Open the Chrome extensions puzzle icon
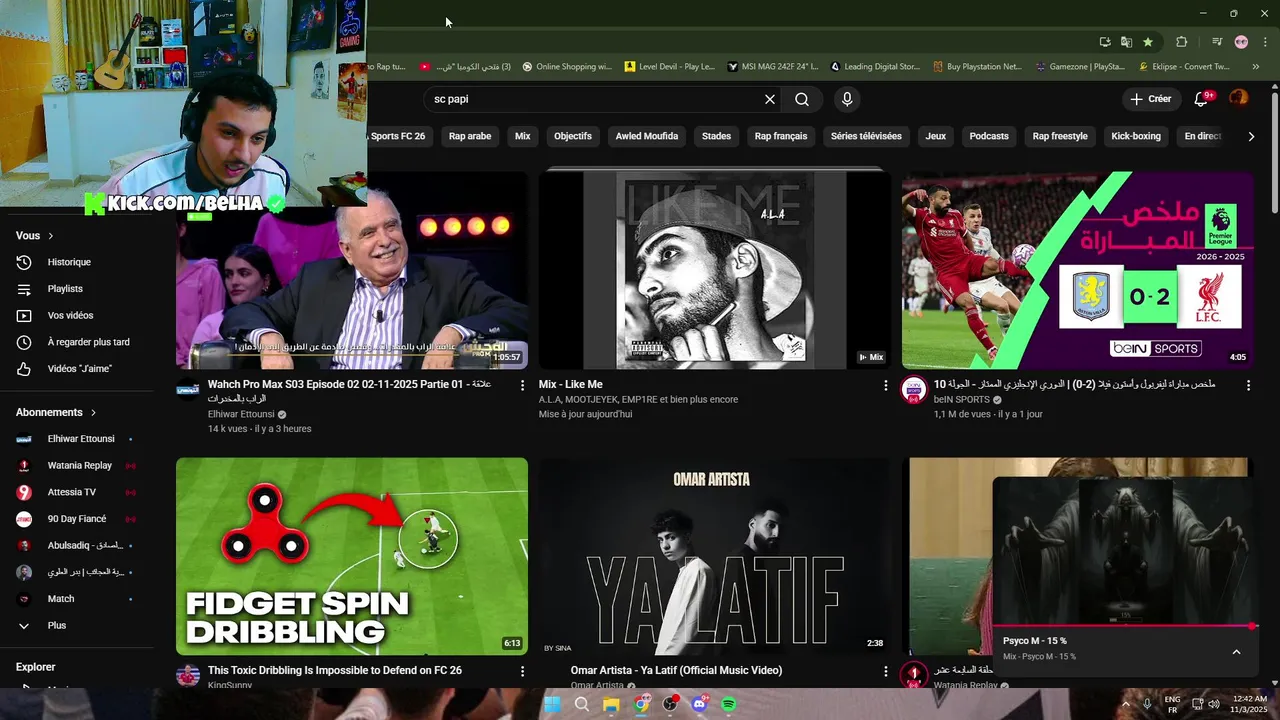This screenshot has height=720, width=1280. point(1181,42)
